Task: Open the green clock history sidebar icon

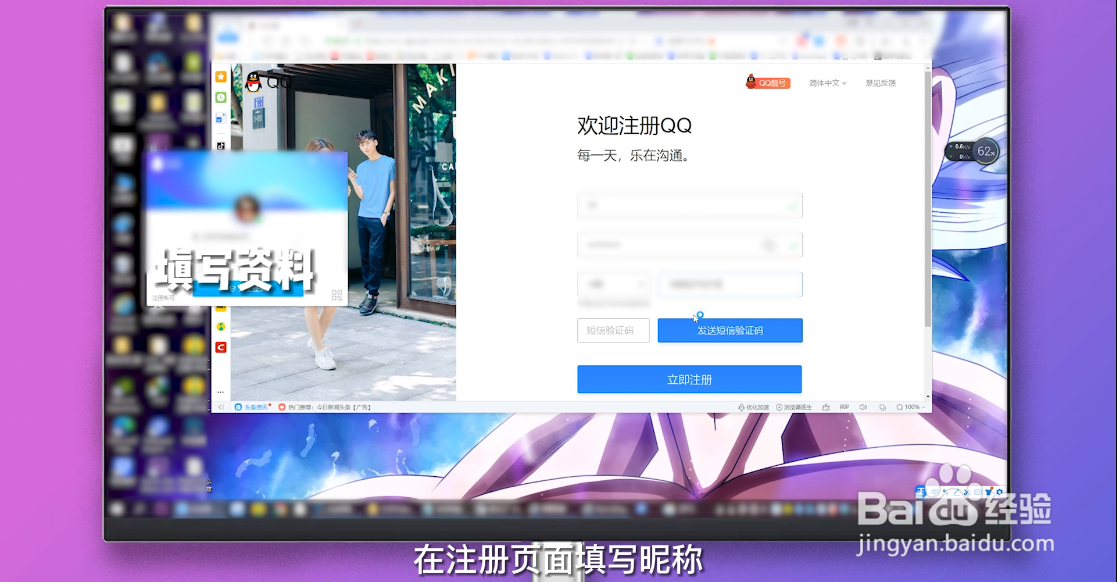Action: click(221, 98)
